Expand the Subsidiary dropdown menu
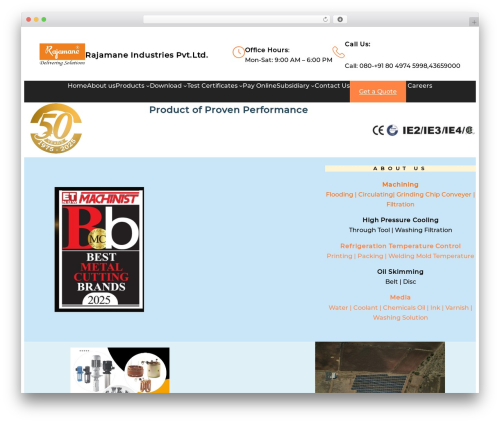 tap(295, 86)
